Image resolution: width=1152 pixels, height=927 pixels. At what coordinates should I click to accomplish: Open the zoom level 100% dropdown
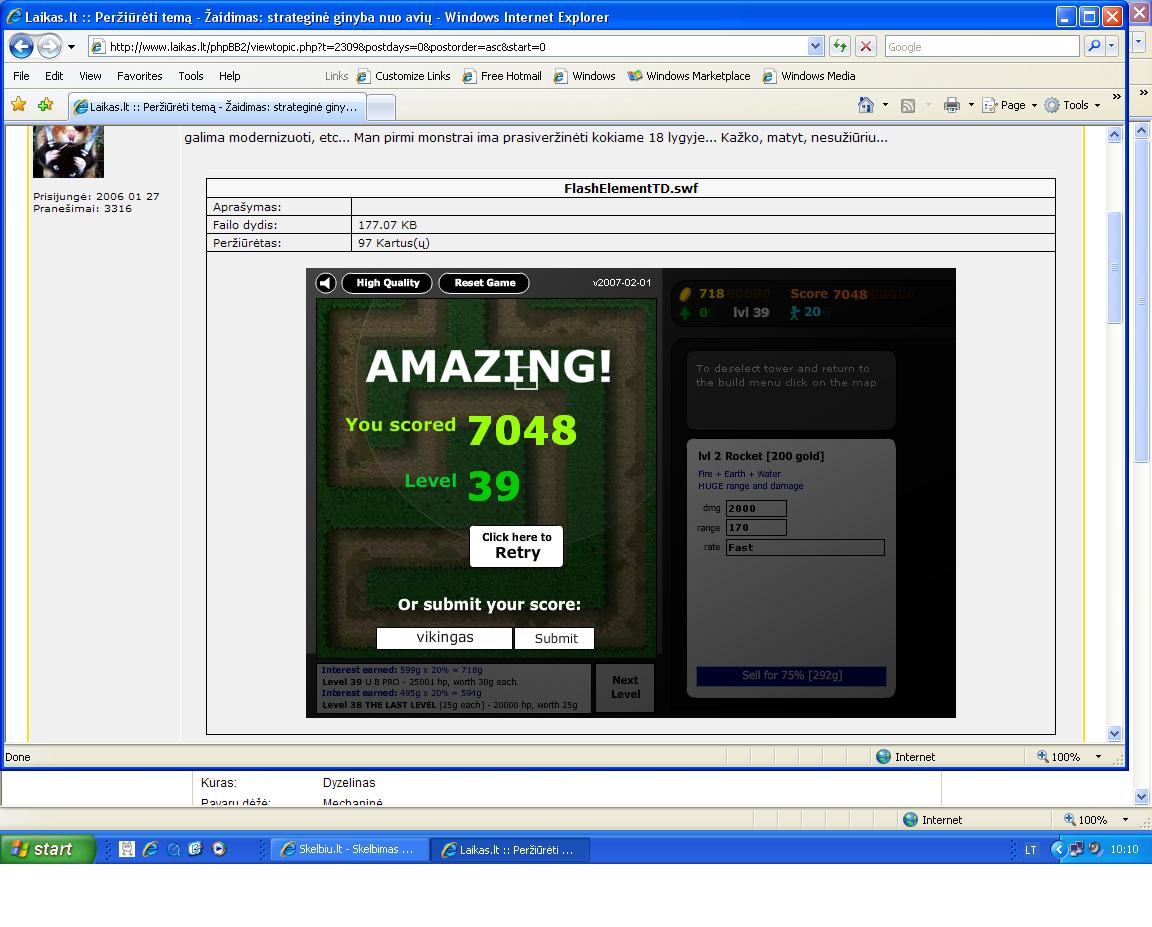1098,757
